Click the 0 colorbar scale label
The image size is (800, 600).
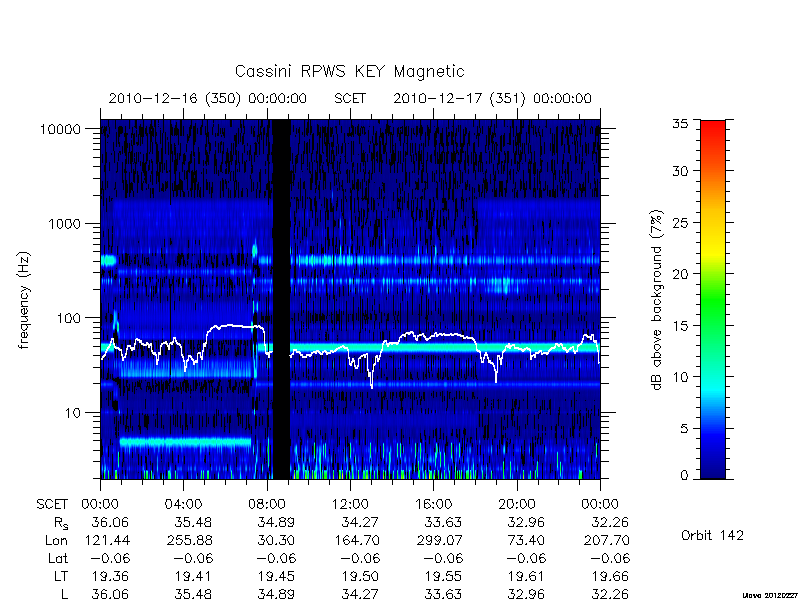coord(684,476)
